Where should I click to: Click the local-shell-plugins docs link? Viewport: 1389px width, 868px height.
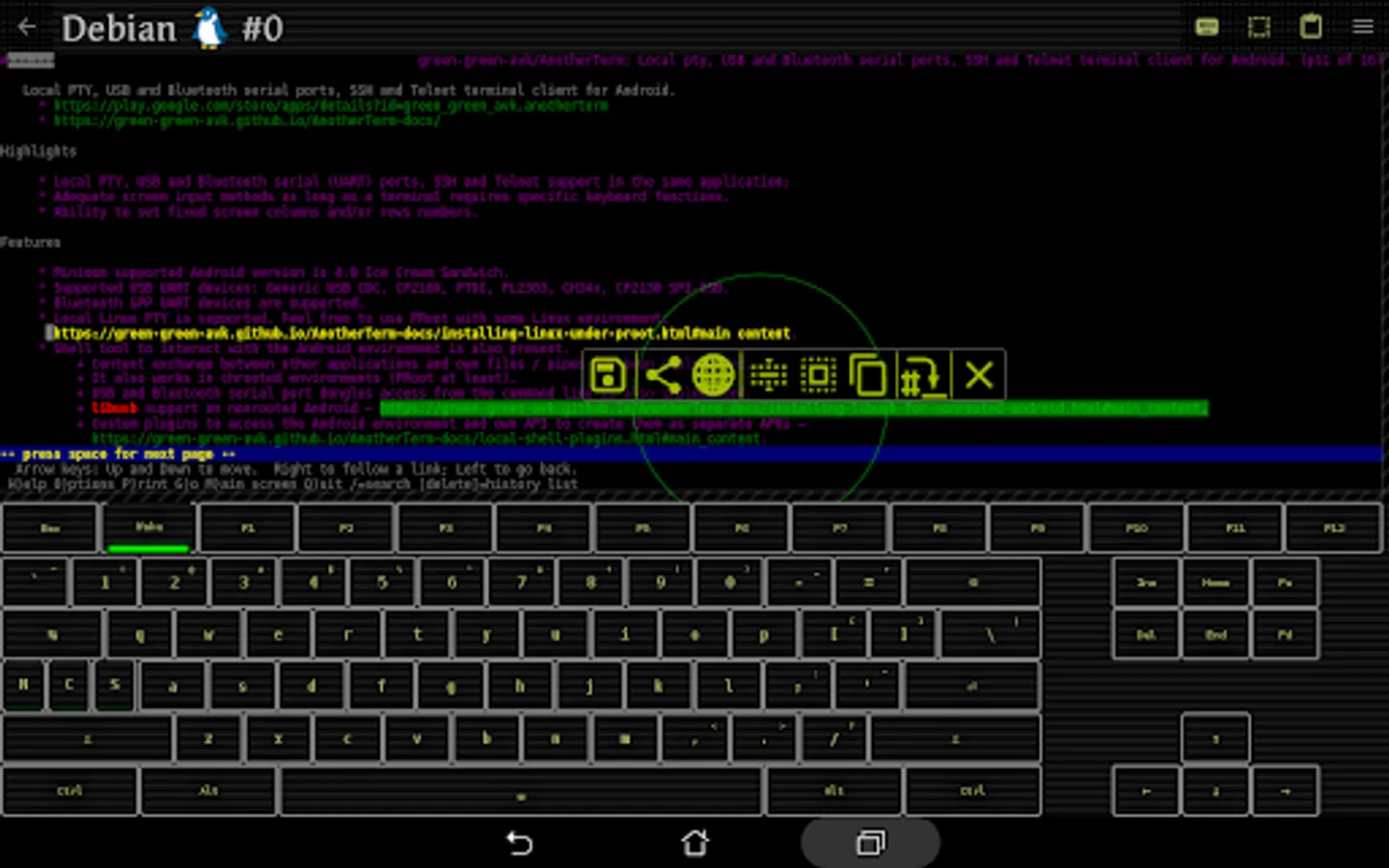pyautogui.click(x=427, y=439)
